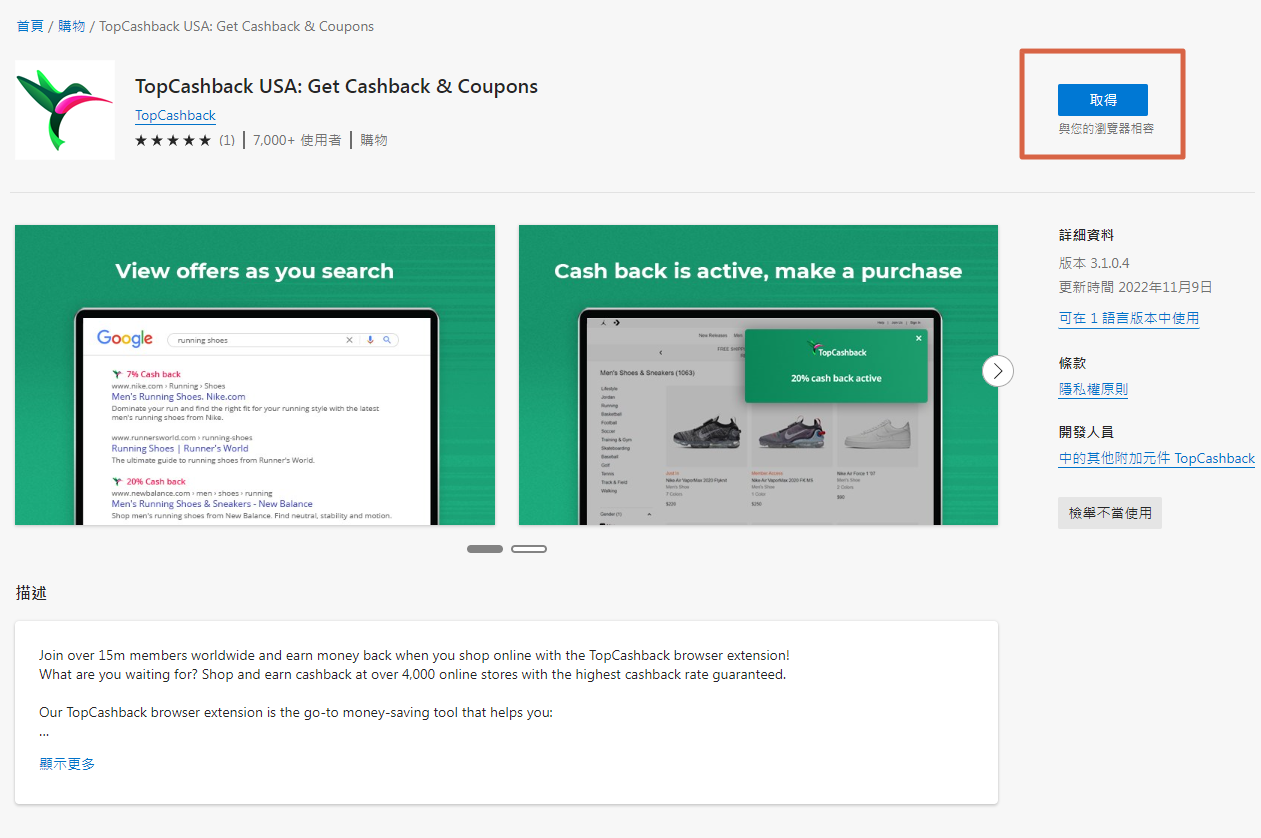Expand description with 顯示更多
Screen dimensions: 1261x838
click(67, 764)
